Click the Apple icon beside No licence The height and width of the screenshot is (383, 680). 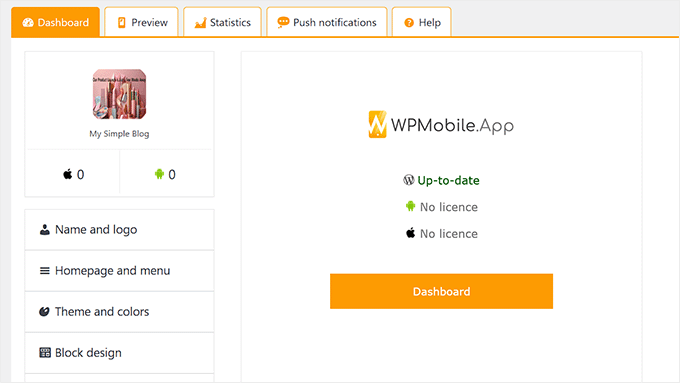[410, 233]
